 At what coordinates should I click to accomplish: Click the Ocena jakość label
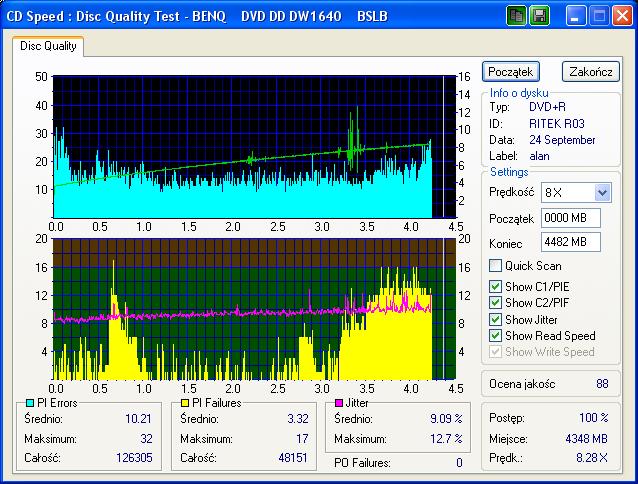click(x=522, y=384)
